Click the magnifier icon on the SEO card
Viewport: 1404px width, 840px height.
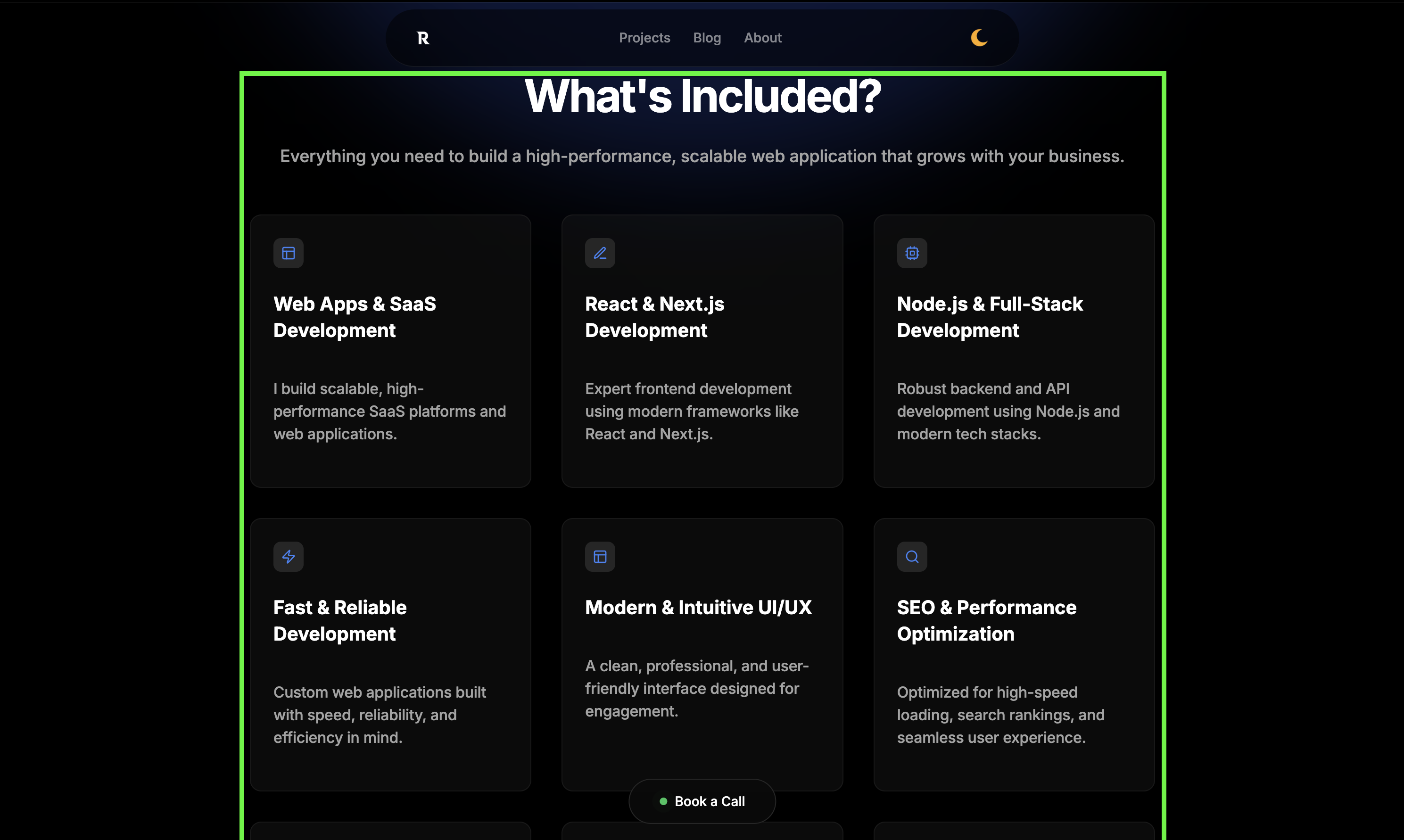point(911,556)
